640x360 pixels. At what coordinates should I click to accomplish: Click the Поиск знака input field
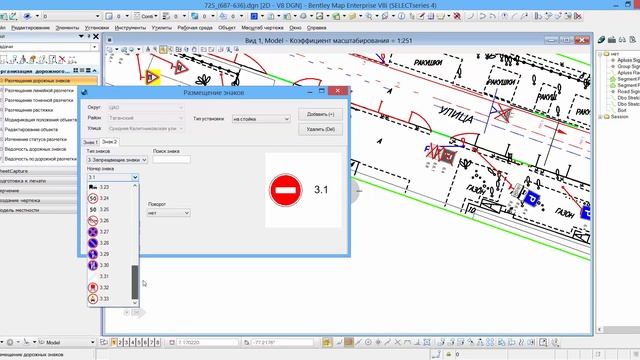click(x=171, y=160)
